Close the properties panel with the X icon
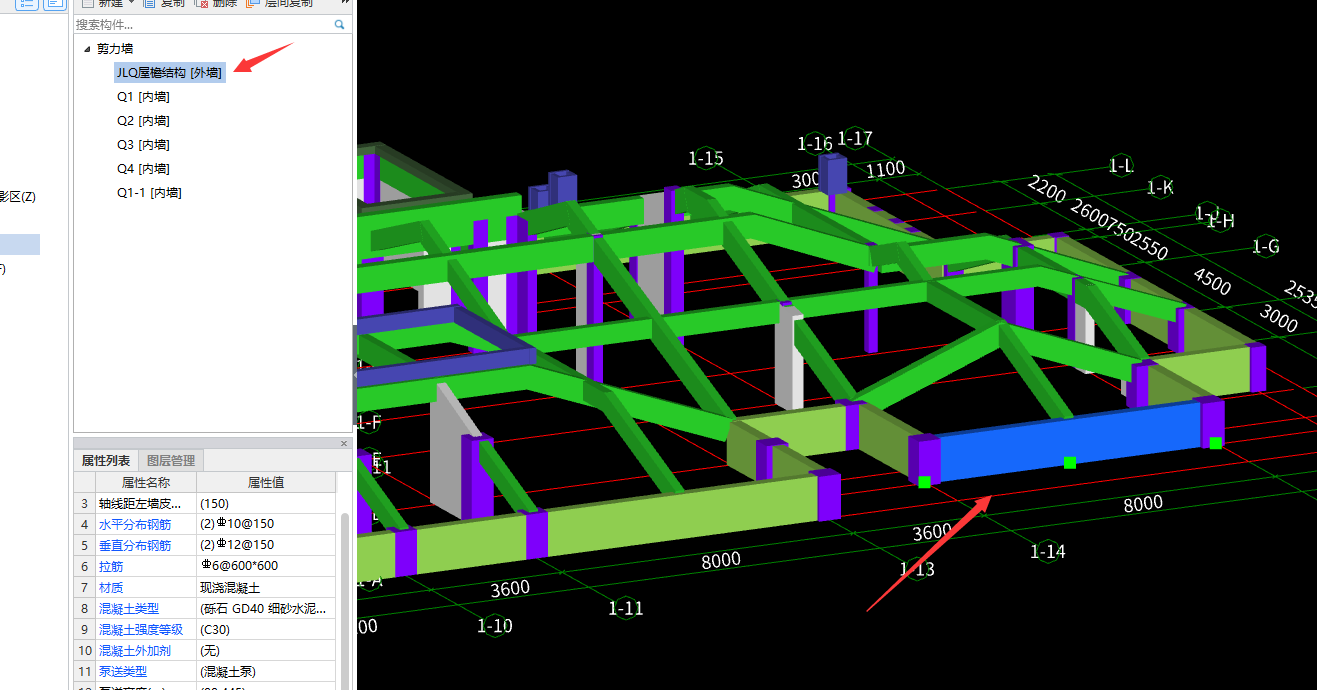 [x=344, y=443]
